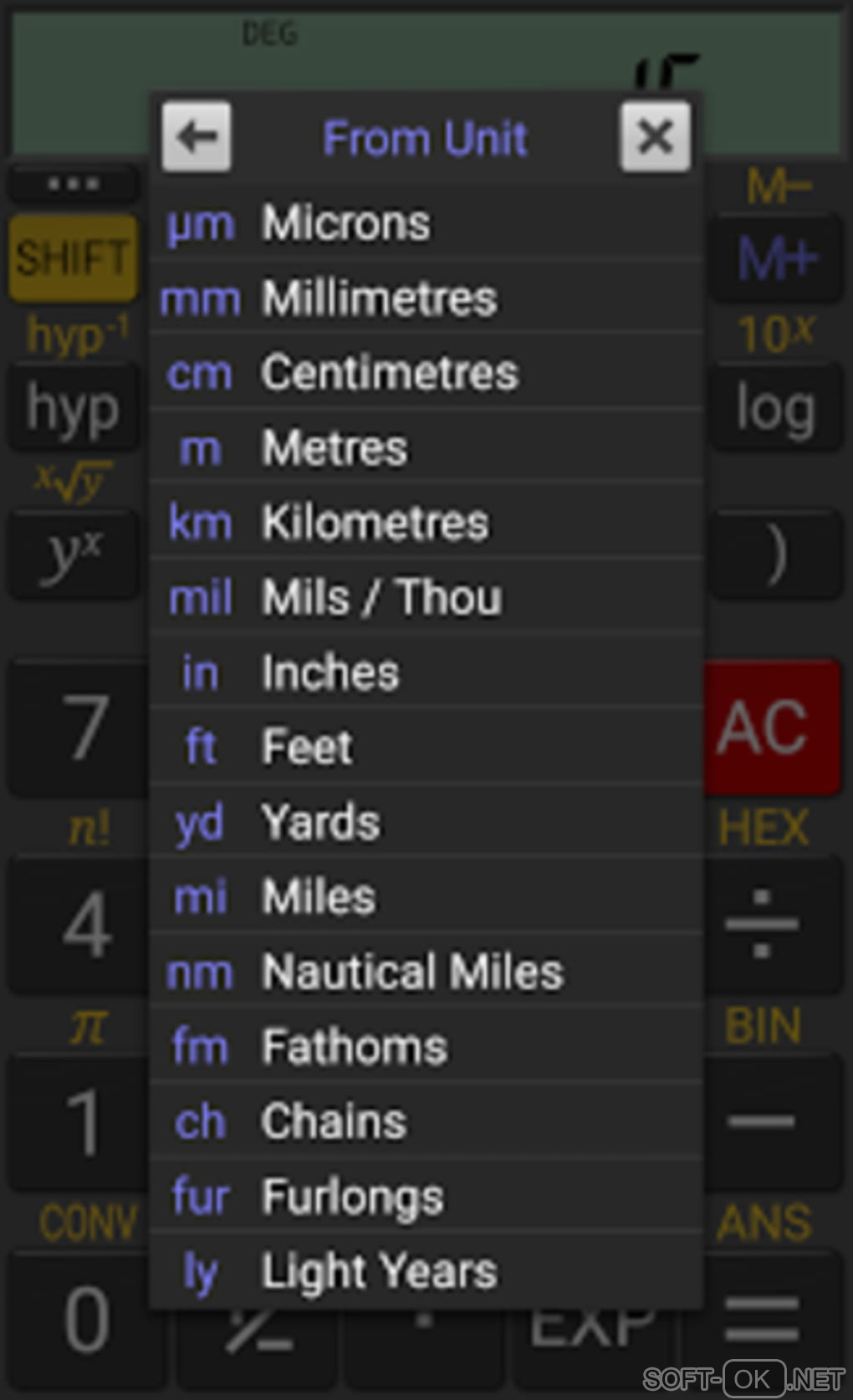Select Light Years entry

426,1271
